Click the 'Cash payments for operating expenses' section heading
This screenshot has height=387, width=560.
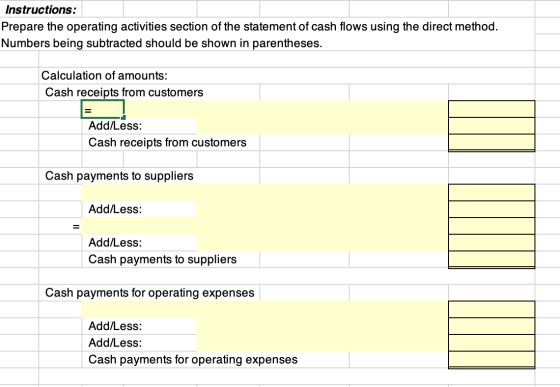coord(150,293)
